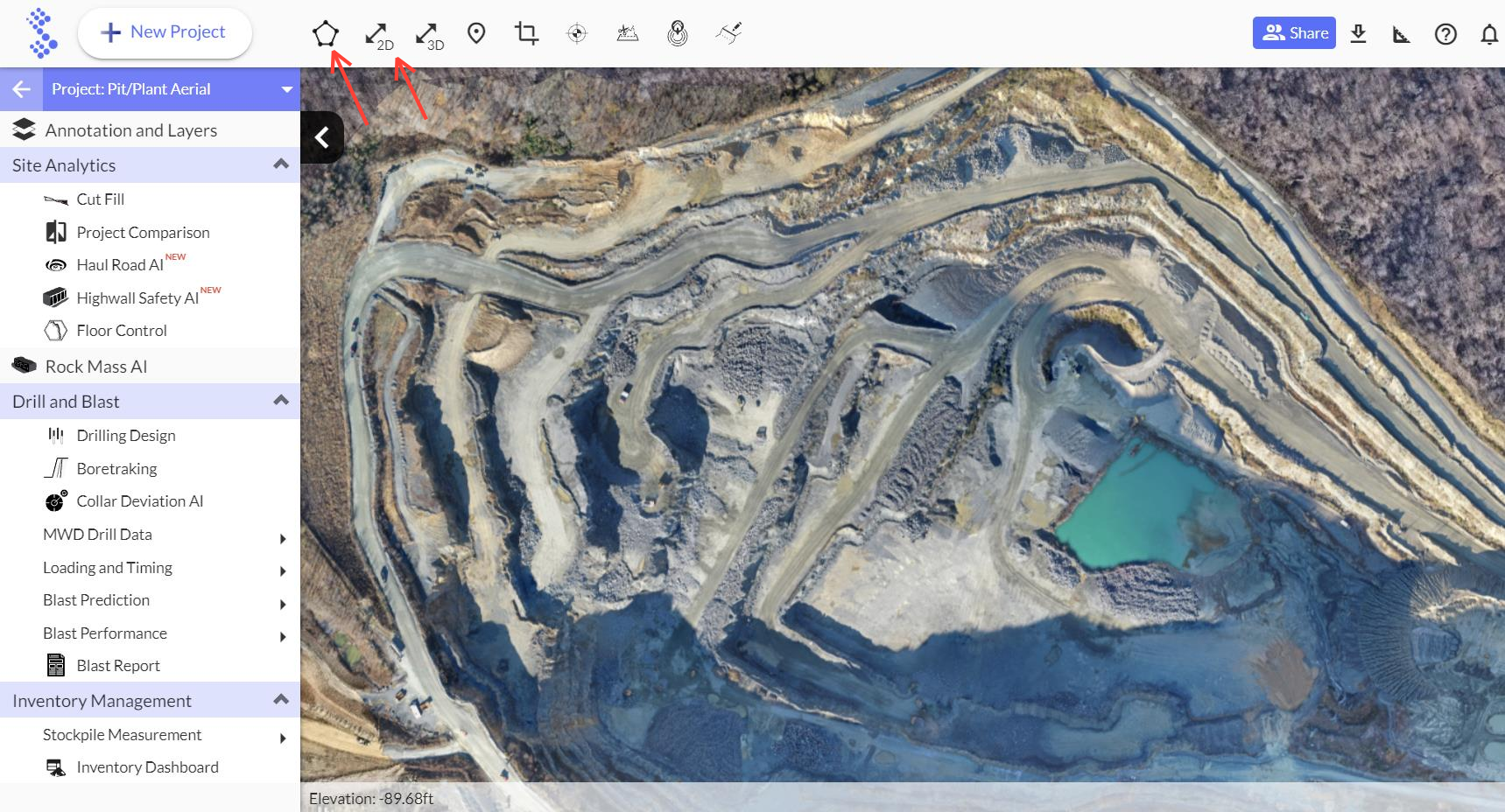Screen dimensions: 1505x812
Task: Expand the Blast Performance submenu arrow
Action: click(x=283, y=637)
